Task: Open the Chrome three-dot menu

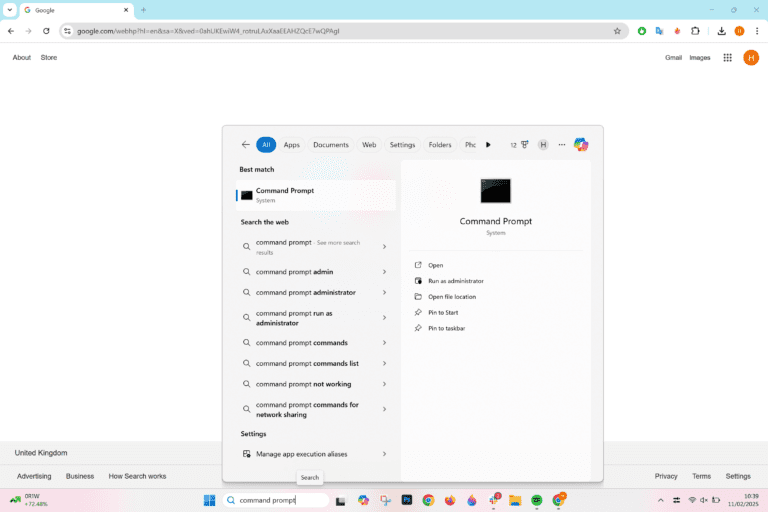Action: click(757, 31)
